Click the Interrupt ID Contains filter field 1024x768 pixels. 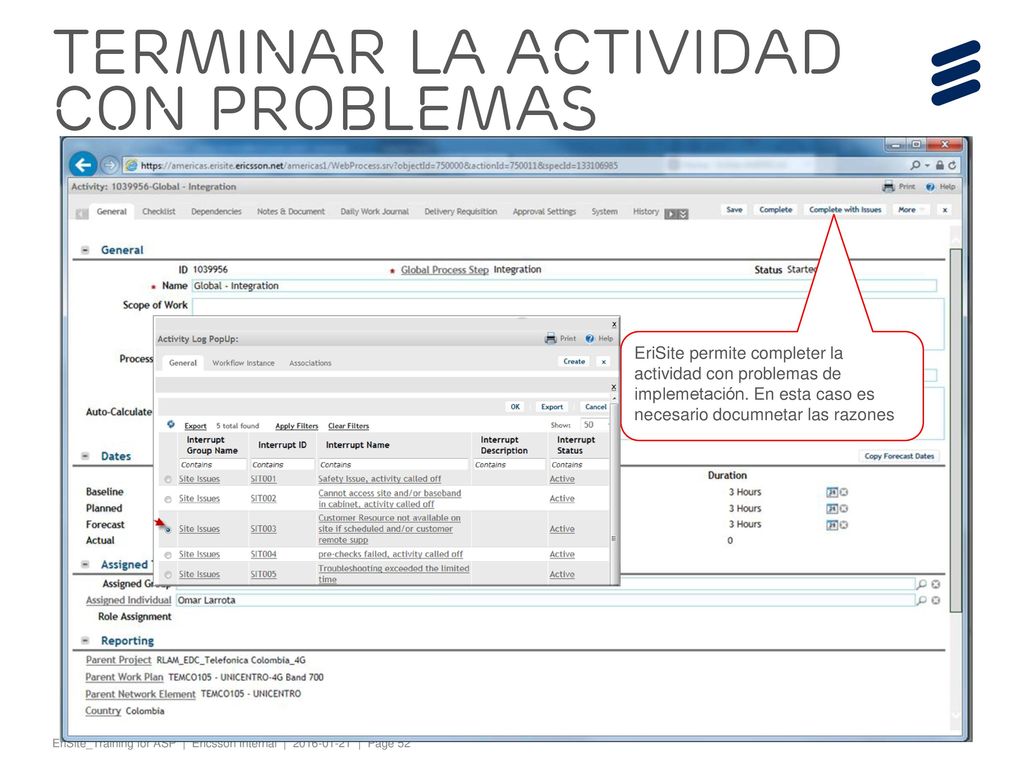click(x=282, y=465)
